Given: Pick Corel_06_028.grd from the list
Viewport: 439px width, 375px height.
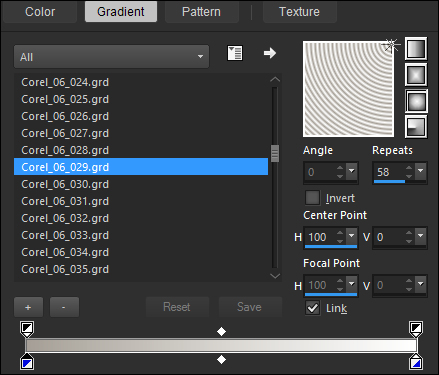Looking at the screenshot, I should click(x=141, y=150).
